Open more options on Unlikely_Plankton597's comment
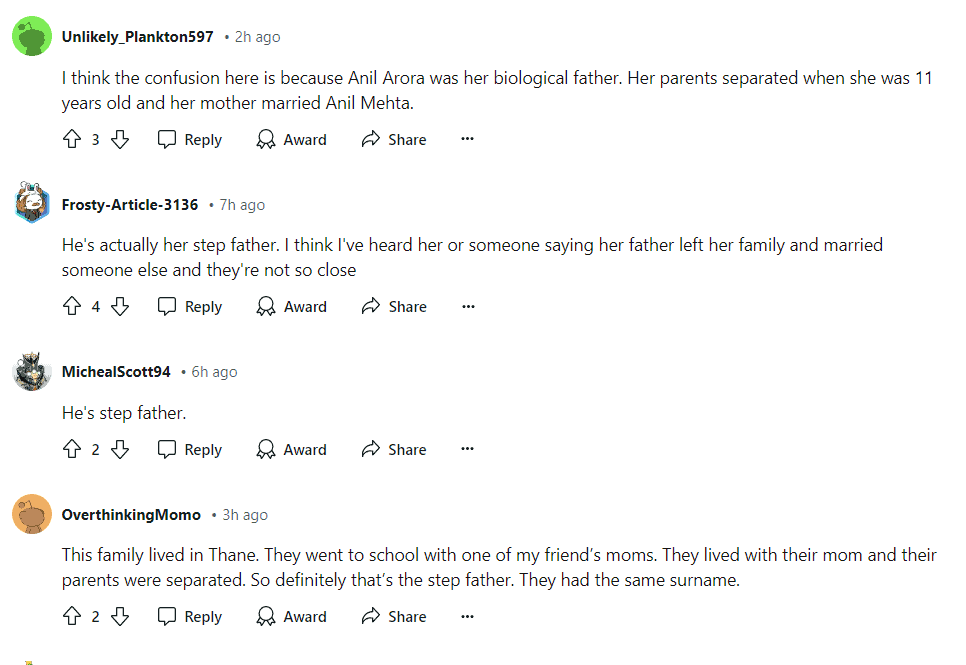The height and width of the screenshot is (665, 966). tap(468, 139)
